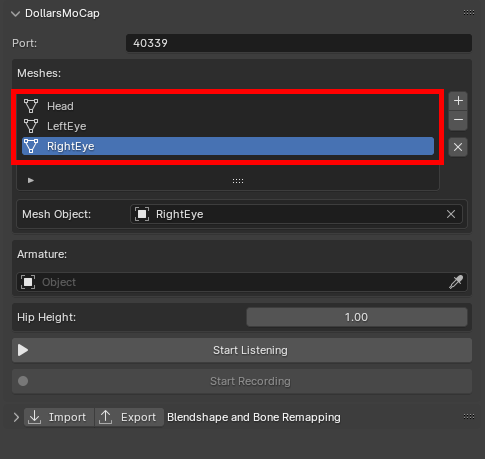Select the Head mesh in the list
The width and height of the screenshot is (485, 459).
(x=228, y=106)
